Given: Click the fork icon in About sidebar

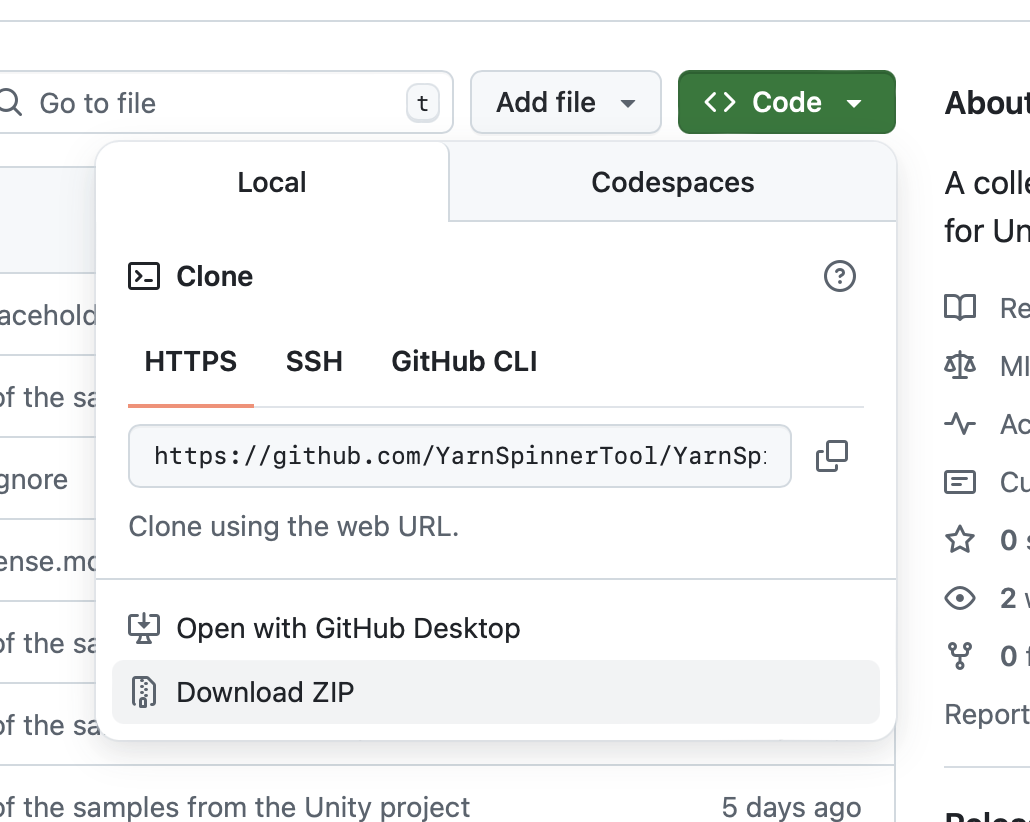Looking at the screenshot, I should (960, 656).
